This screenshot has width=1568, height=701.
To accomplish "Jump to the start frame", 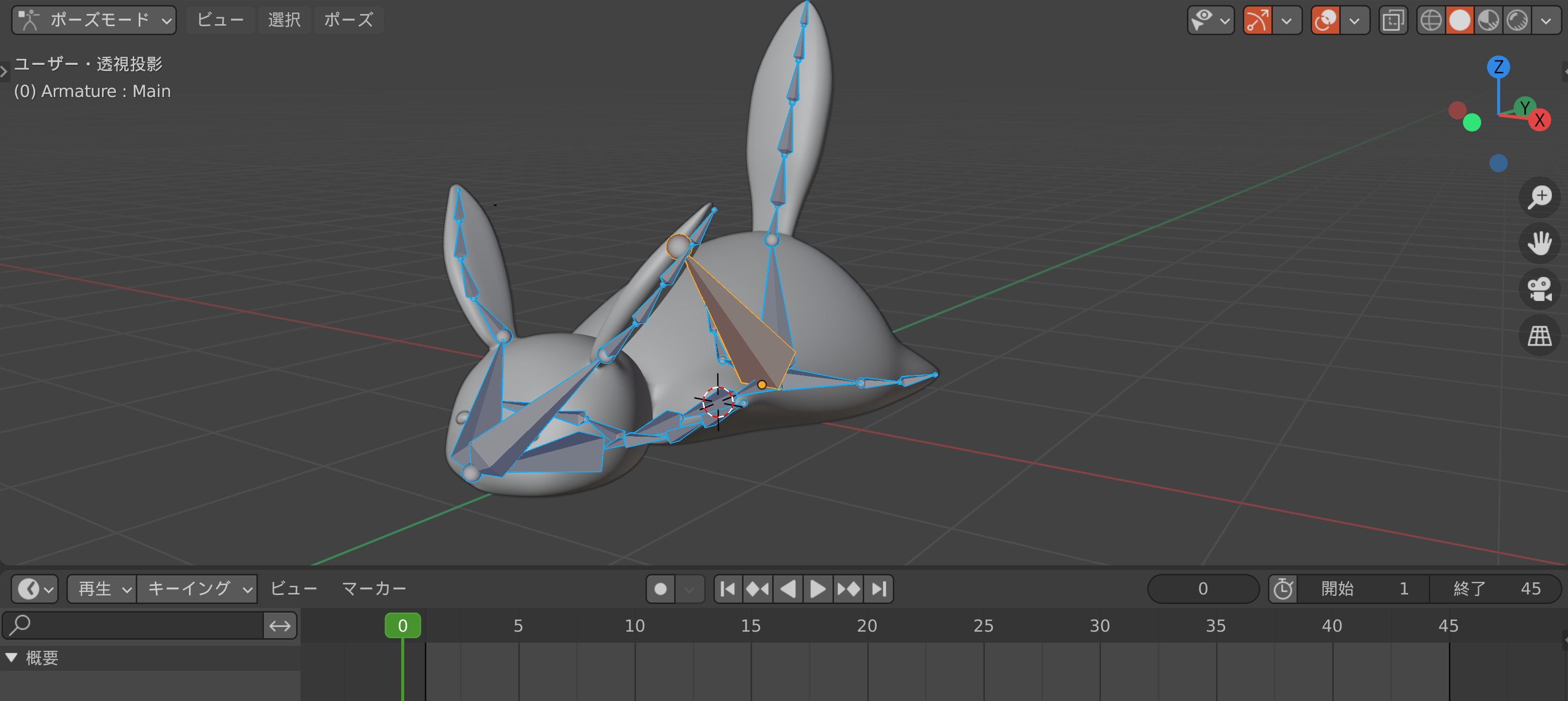I will click(x=728, y=589).
